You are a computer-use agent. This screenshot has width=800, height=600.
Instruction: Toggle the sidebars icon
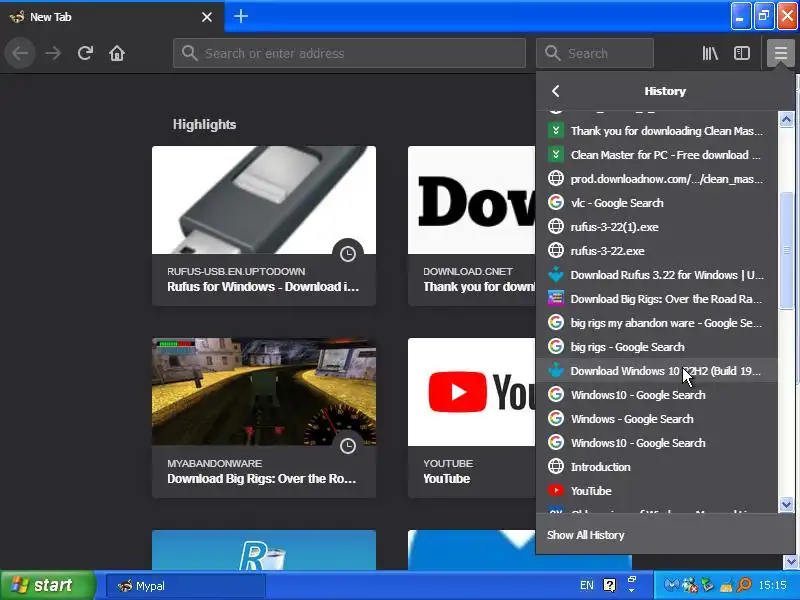click(742, 53)
